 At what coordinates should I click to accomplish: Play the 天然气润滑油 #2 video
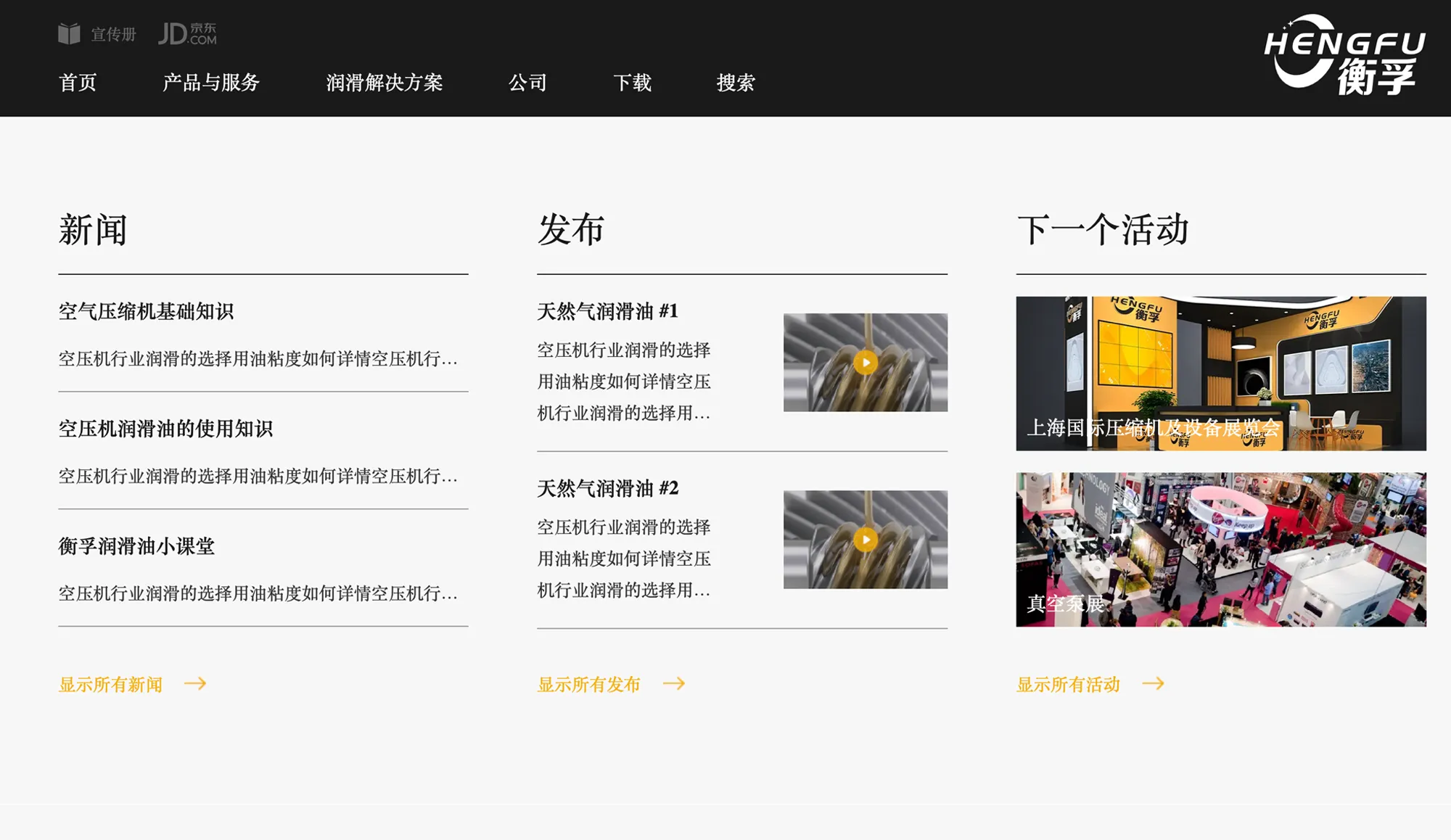(865, 540)
